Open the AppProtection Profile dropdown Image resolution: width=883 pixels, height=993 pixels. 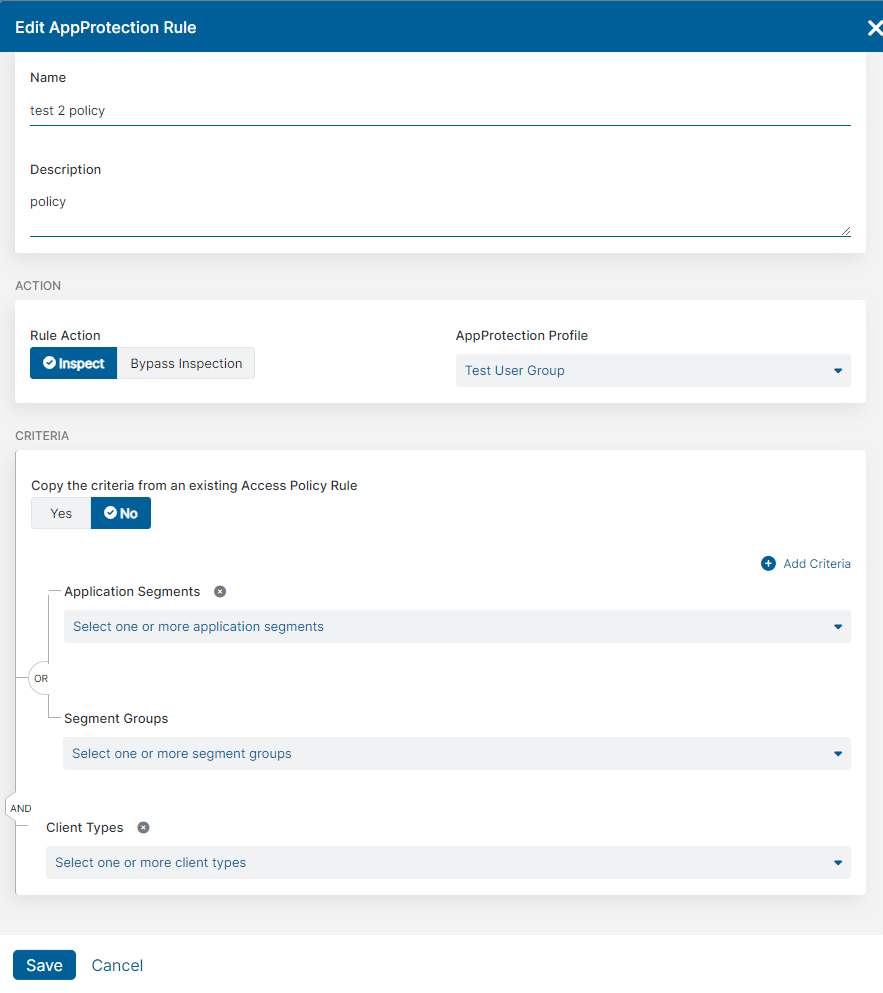[x=653, y=370]
